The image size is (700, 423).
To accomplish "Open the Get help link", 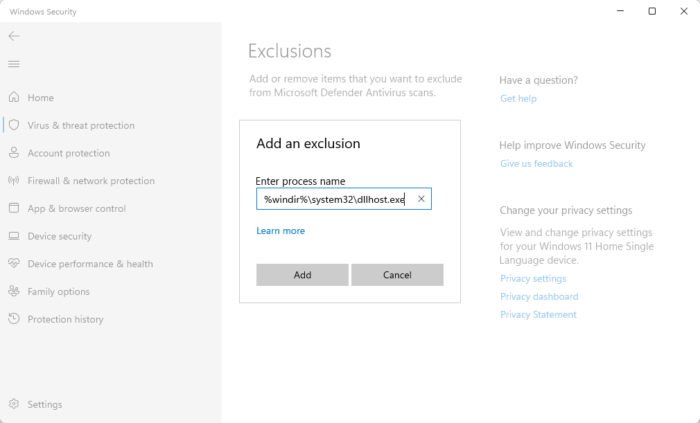I will pos(518,99).
